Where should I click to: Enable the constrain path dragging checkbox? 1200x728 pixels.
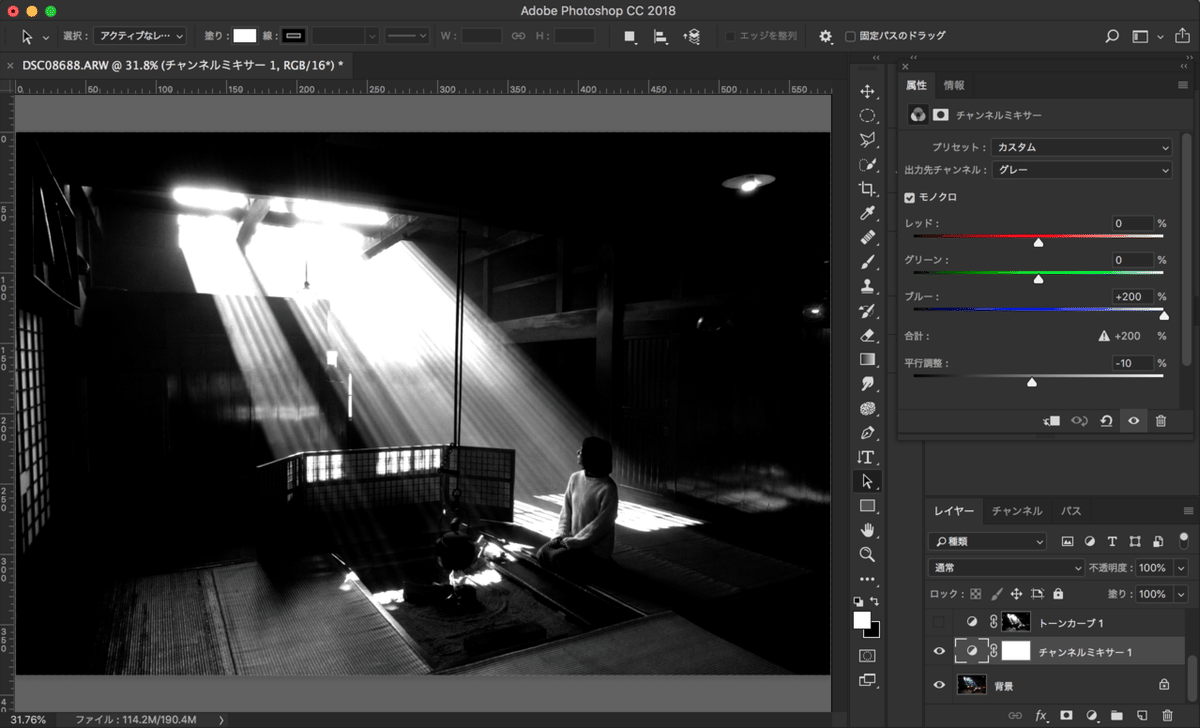click(850, 36)
